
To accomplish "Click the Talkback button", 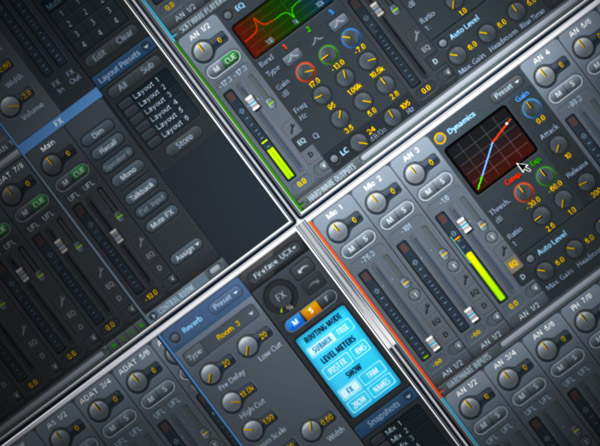I will (142, 190).
